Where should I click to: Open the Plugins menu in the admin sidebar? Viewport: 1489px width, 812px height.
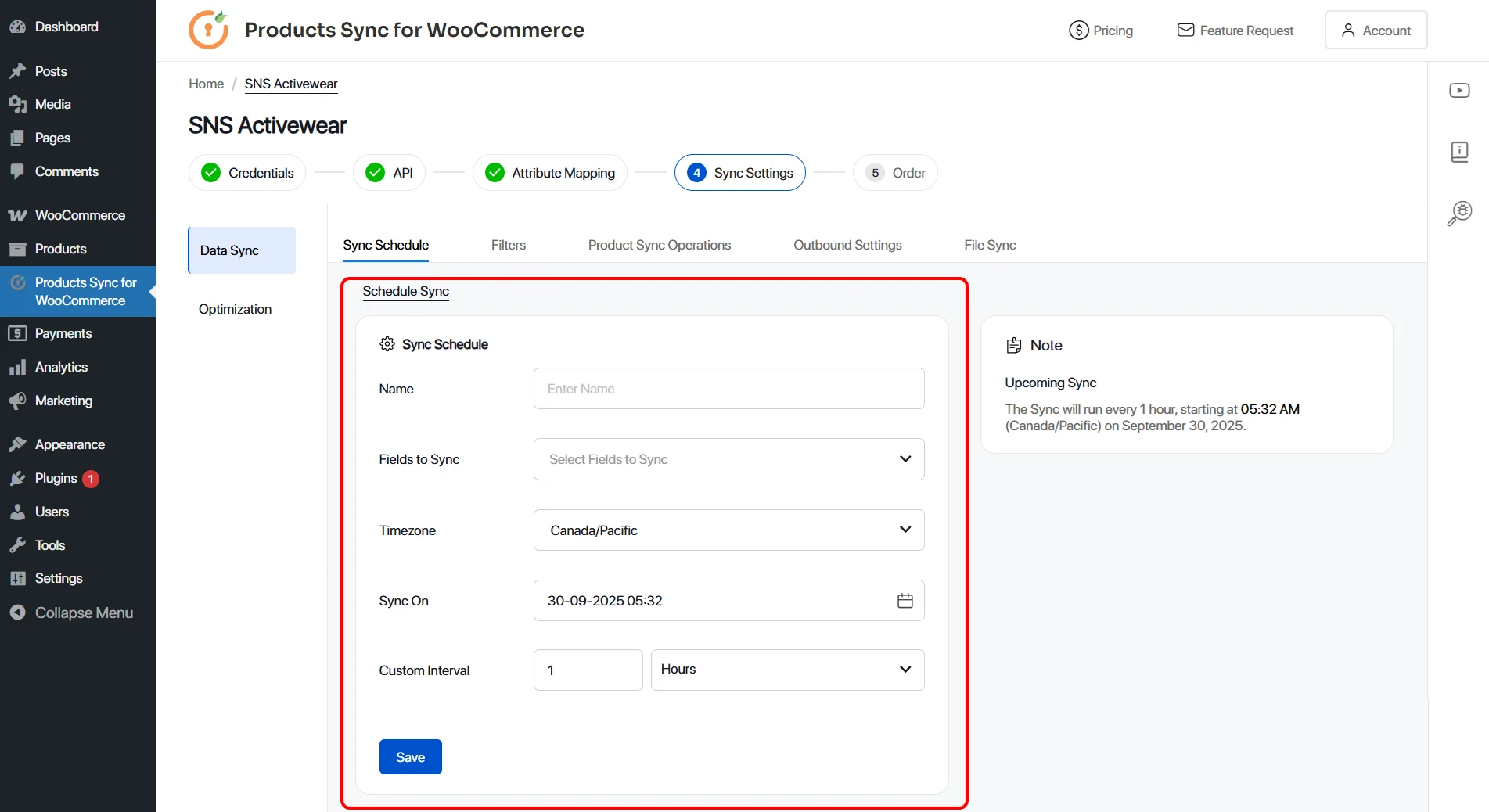55,478
